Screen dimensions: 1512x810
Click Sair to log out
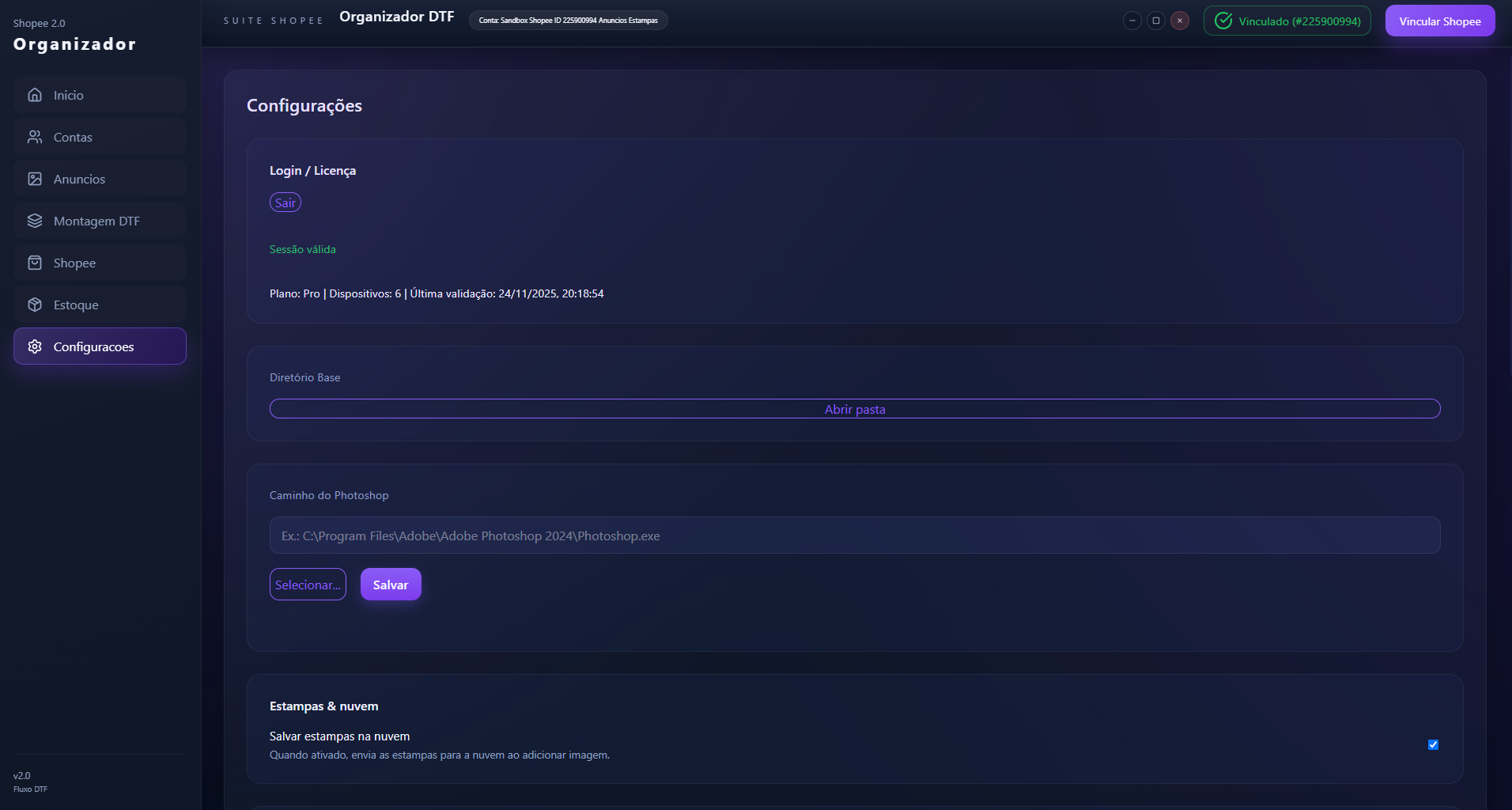[285, 202]
